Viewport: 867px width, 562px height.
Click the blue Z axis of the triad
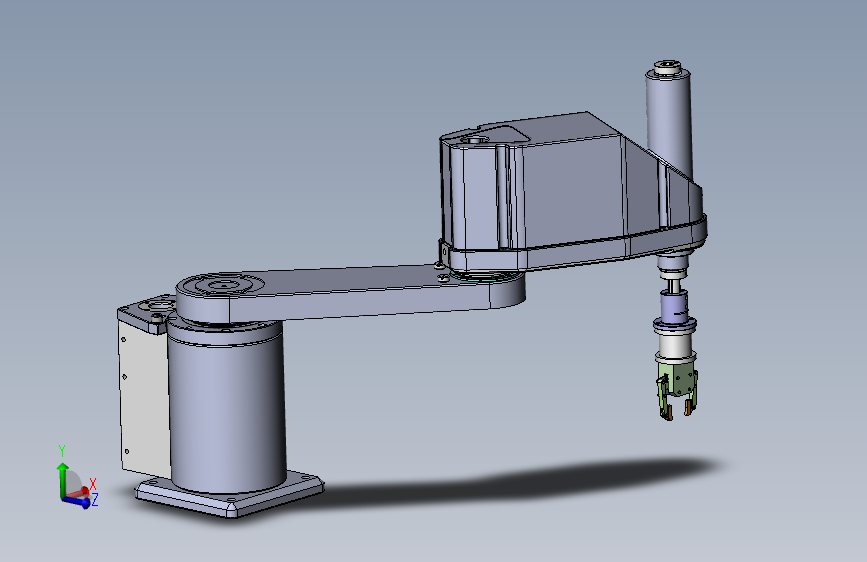tap(76, 502)
